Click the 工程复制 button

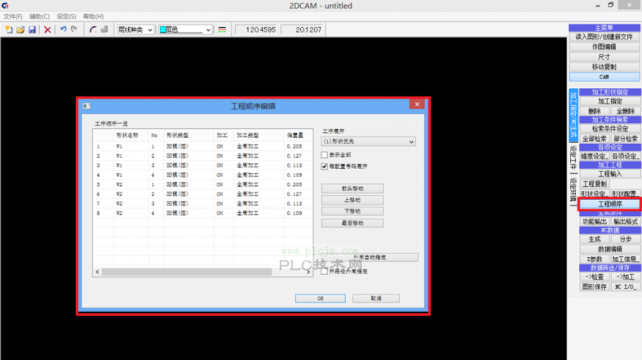595,184
